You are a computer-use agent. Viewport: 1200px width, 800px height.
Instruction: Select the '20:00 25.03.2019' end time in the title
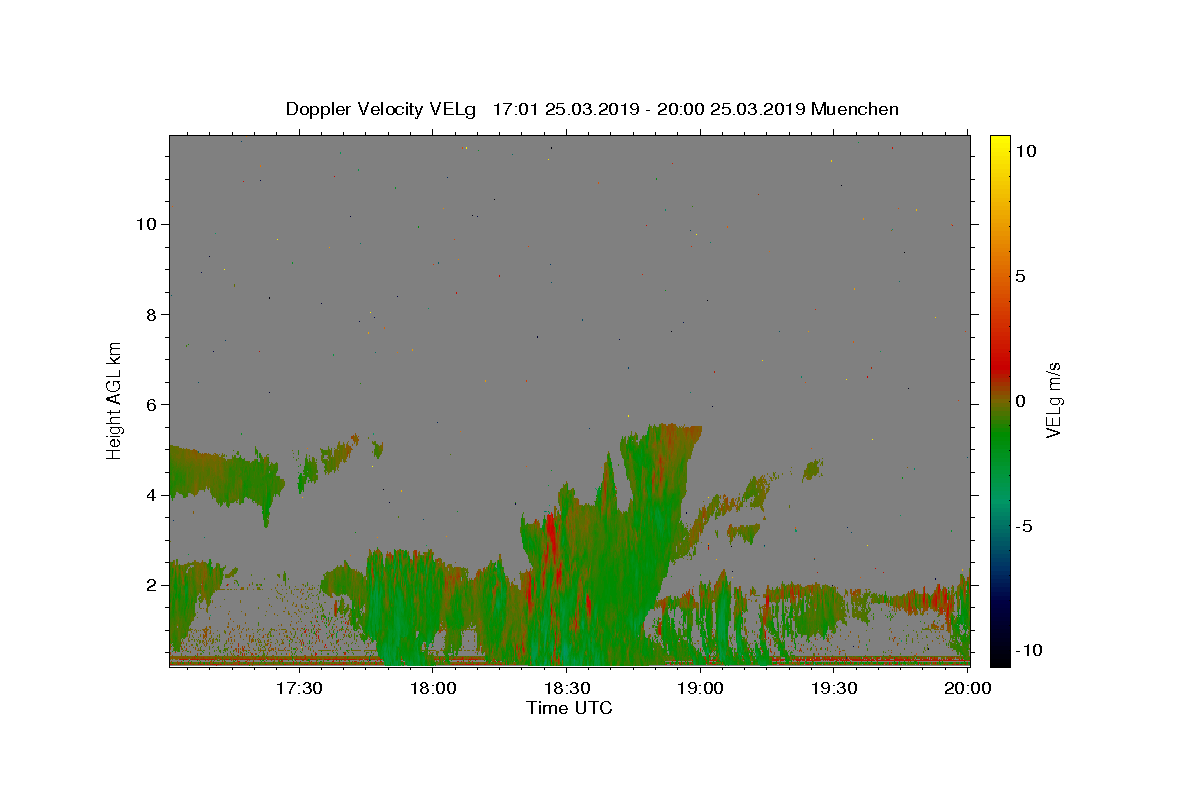(729, 109)
